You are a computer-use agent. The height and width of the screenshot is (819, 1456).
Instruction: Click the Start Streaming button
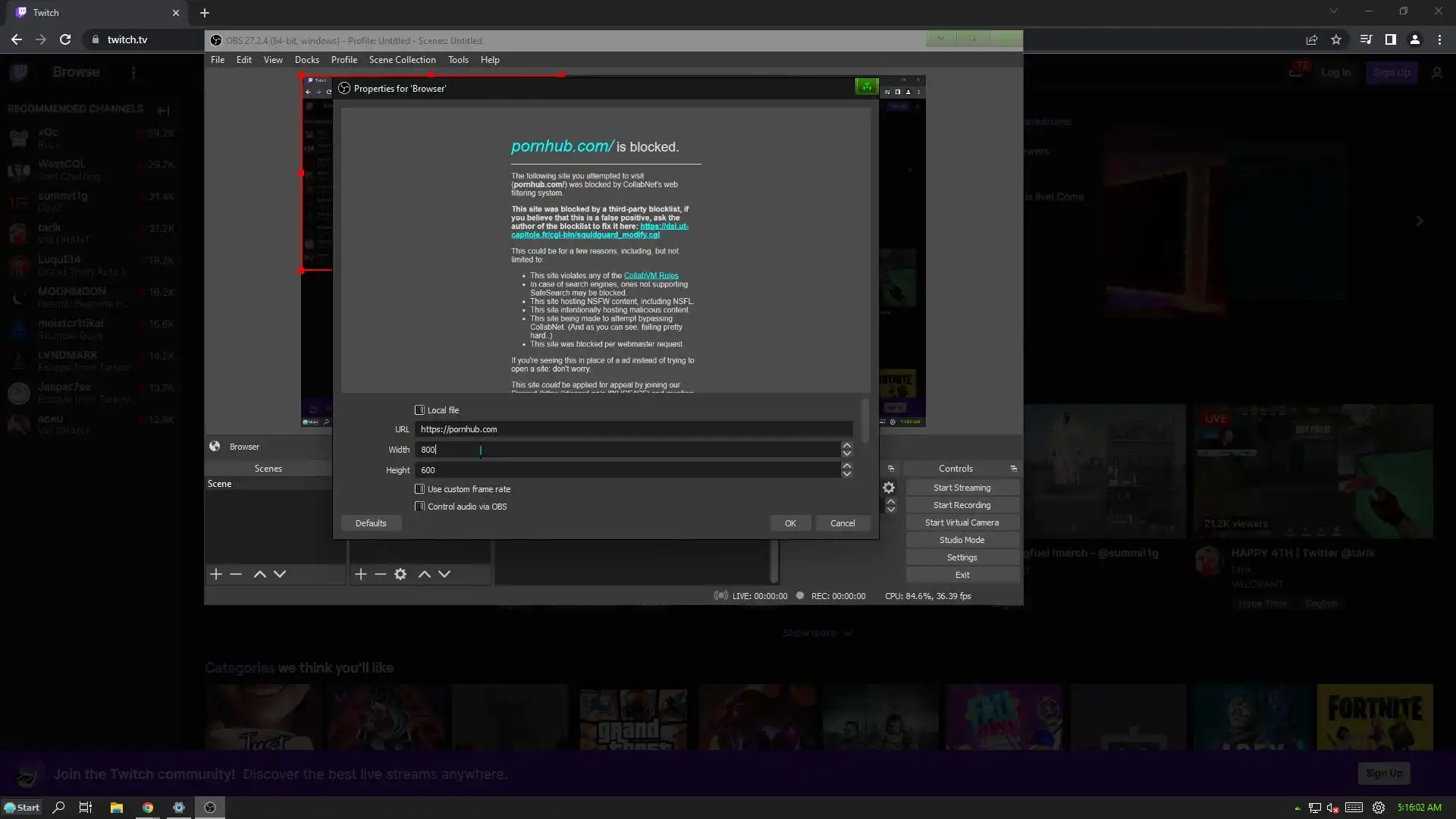pyautogui.click(x=962, y=488)
